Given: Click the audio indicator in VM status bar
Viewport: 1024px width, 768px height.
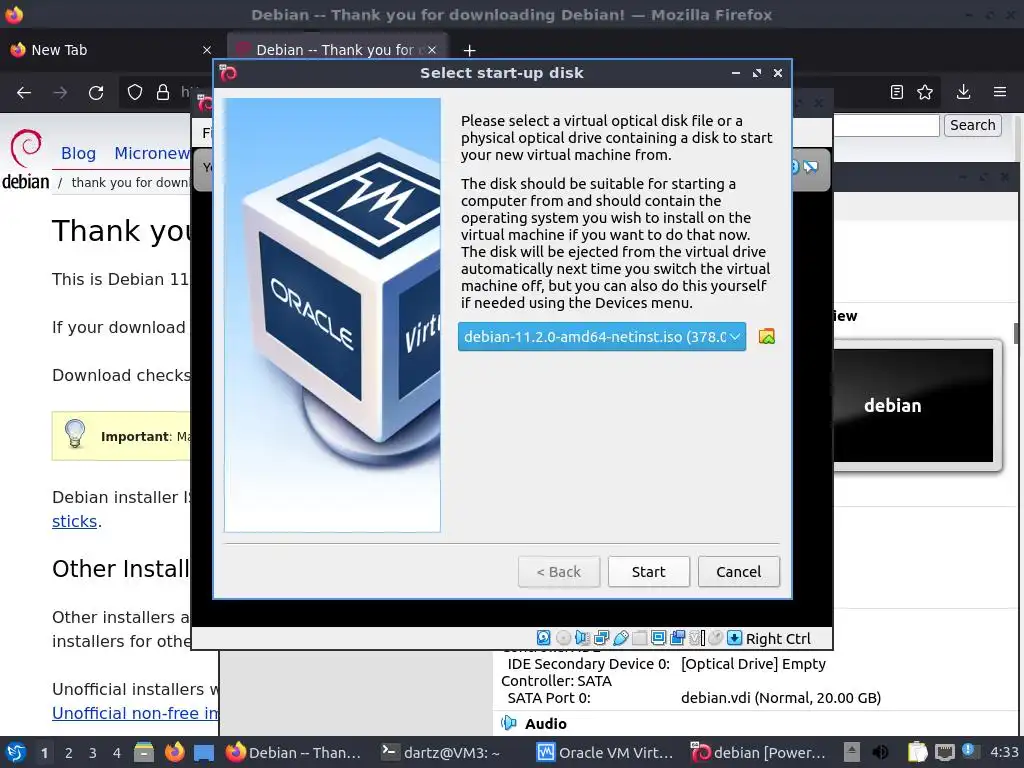Looking at the screenshot, I should click(x=582, y=638).
